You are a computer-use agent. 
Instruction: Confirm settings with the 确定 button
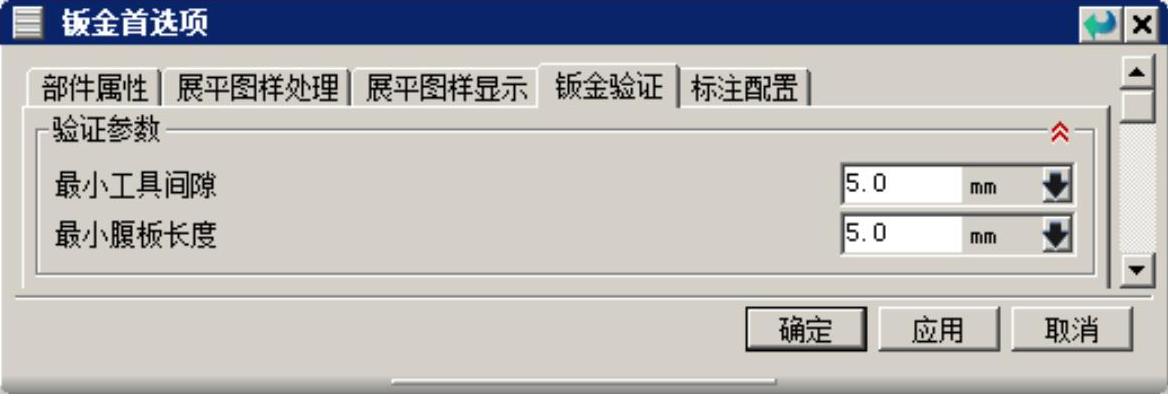click(x=806, y=329)
